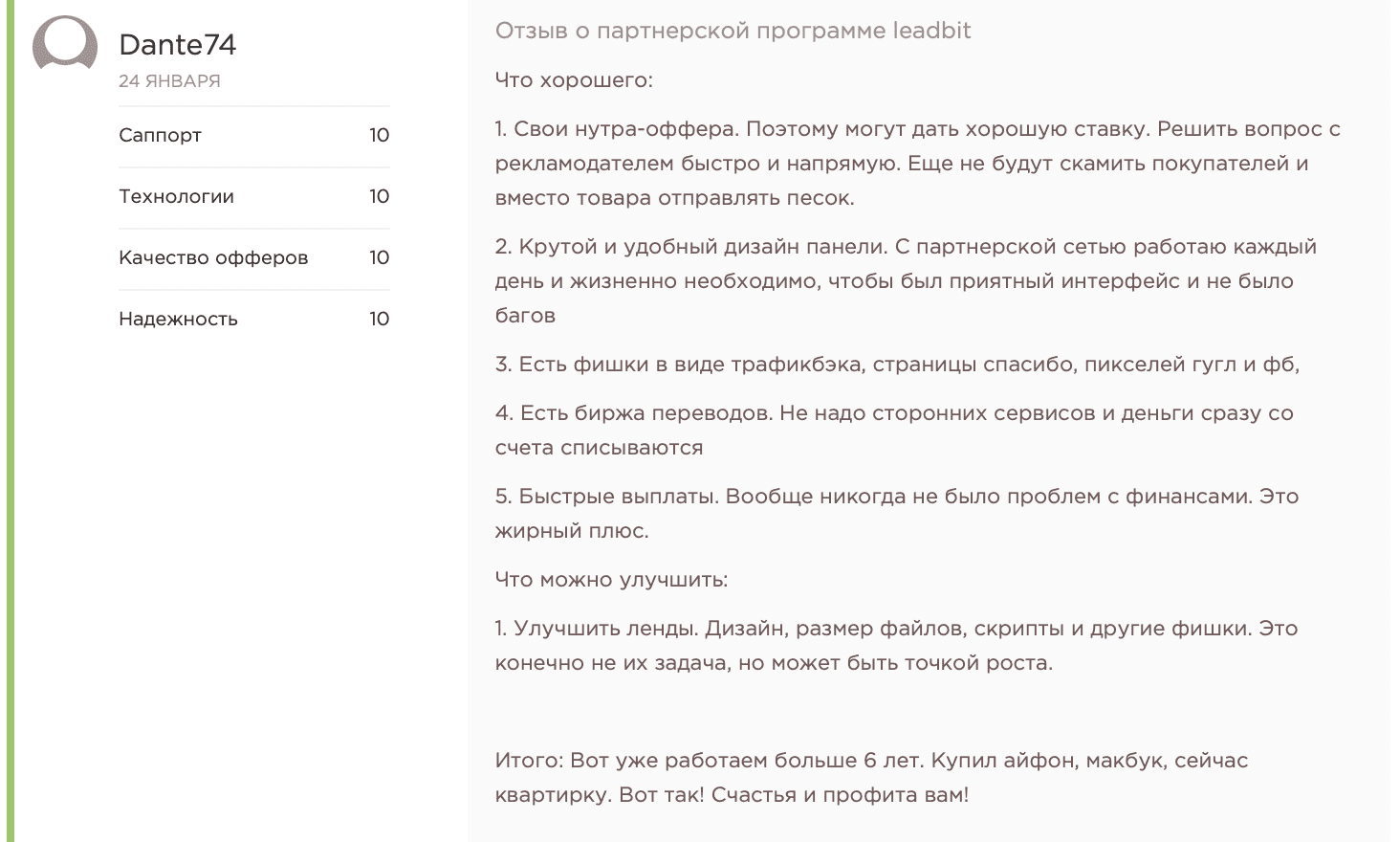Open the date 24 ЯНВАРЯ
Viewport: 1400px width, 842px height.
click(x=169, y=81)
